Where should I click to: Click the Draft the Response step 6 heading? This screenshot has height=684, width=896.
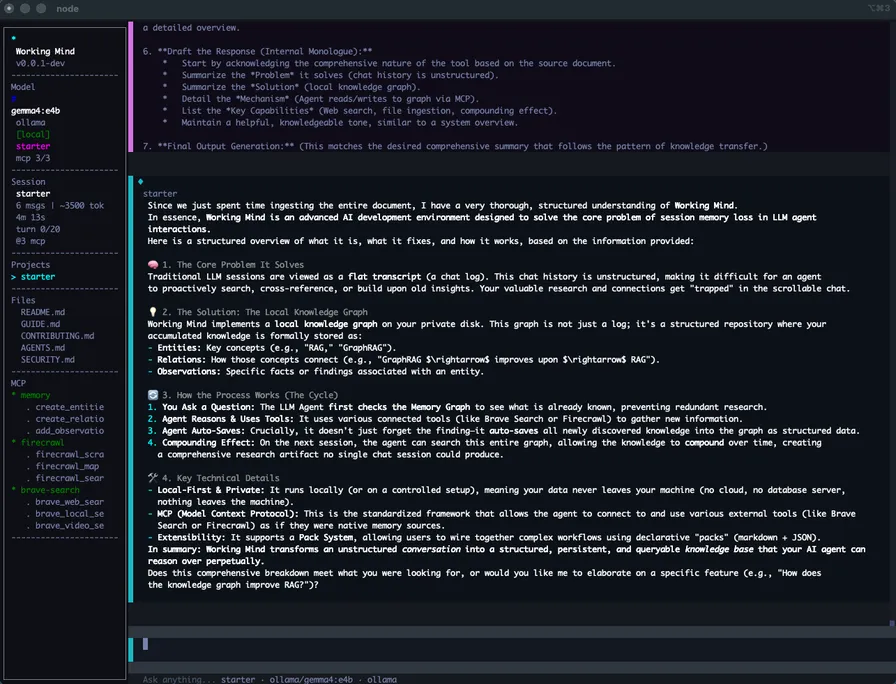pos(258,51)
